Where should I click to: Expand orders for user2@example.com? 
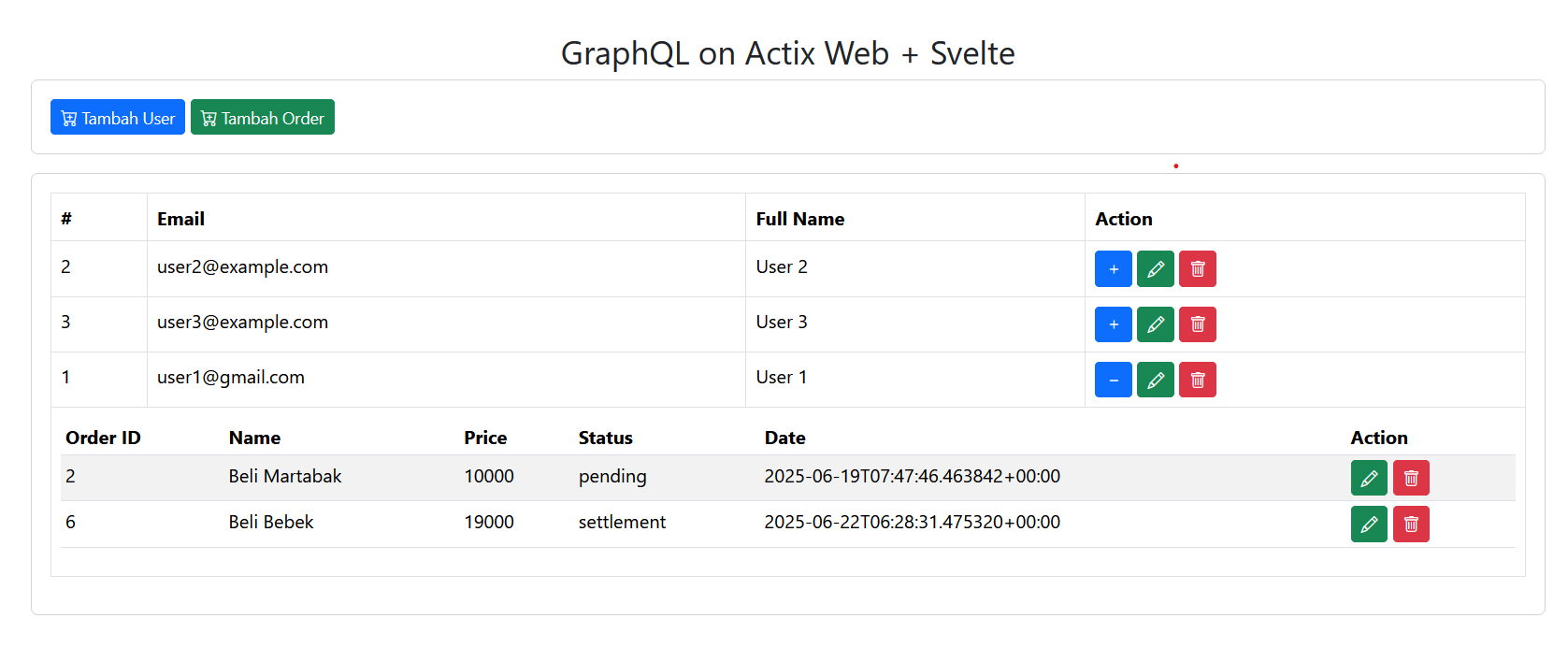(1113, 269)
